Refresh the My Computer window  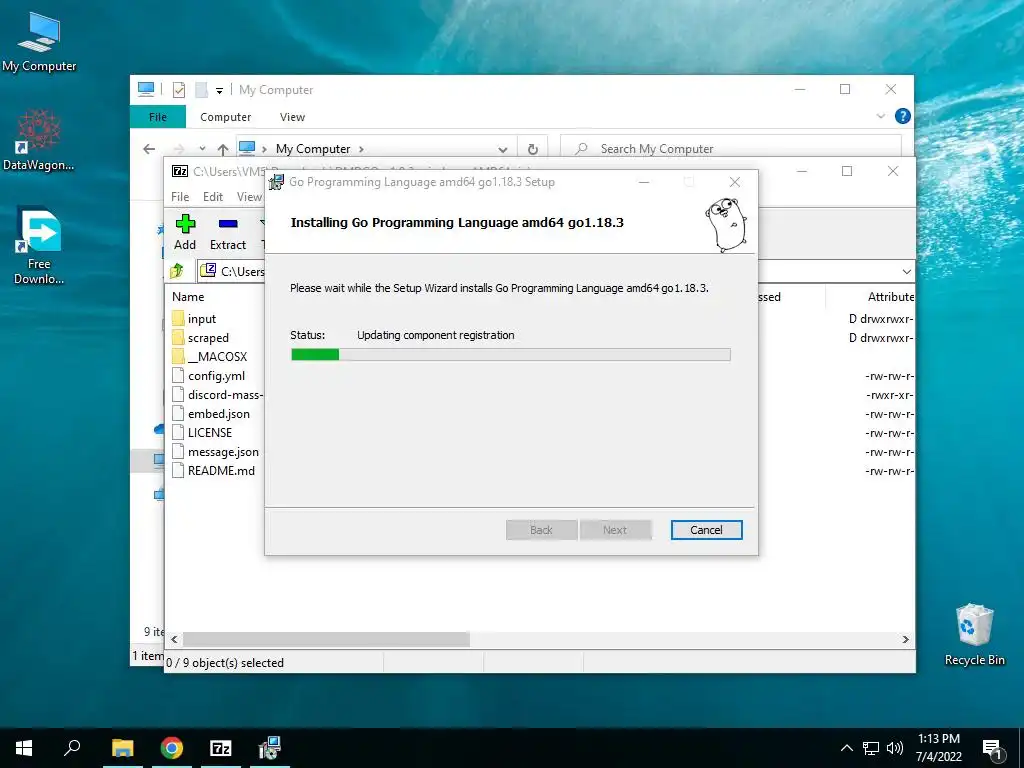533,150
